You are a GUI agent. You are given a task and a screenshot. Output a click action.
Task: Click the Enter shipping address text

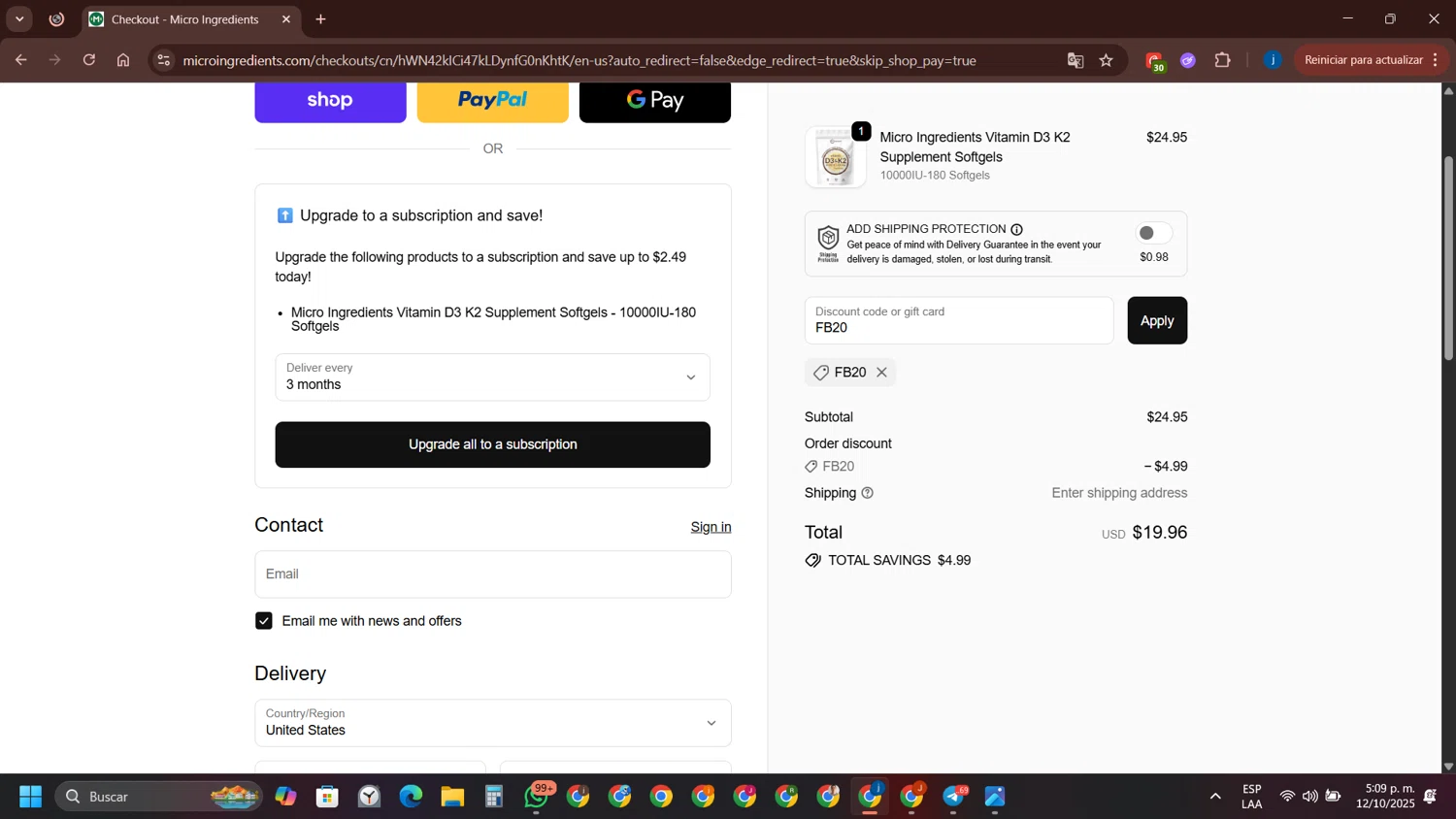pyautogui.click(x=1119, y=493)
